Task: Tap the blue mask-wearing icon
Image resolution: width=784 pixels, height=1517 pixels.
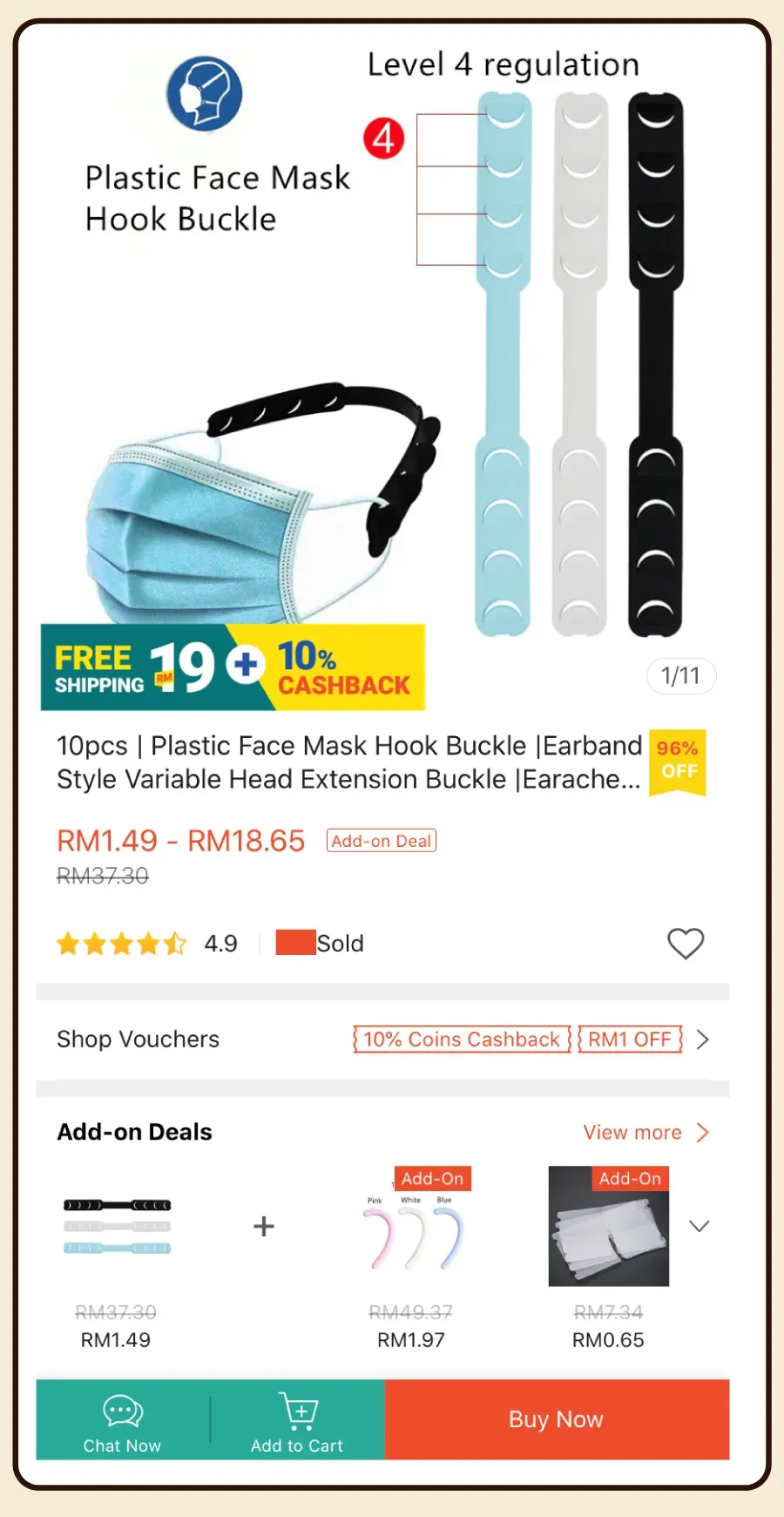Action: point(205,93)
